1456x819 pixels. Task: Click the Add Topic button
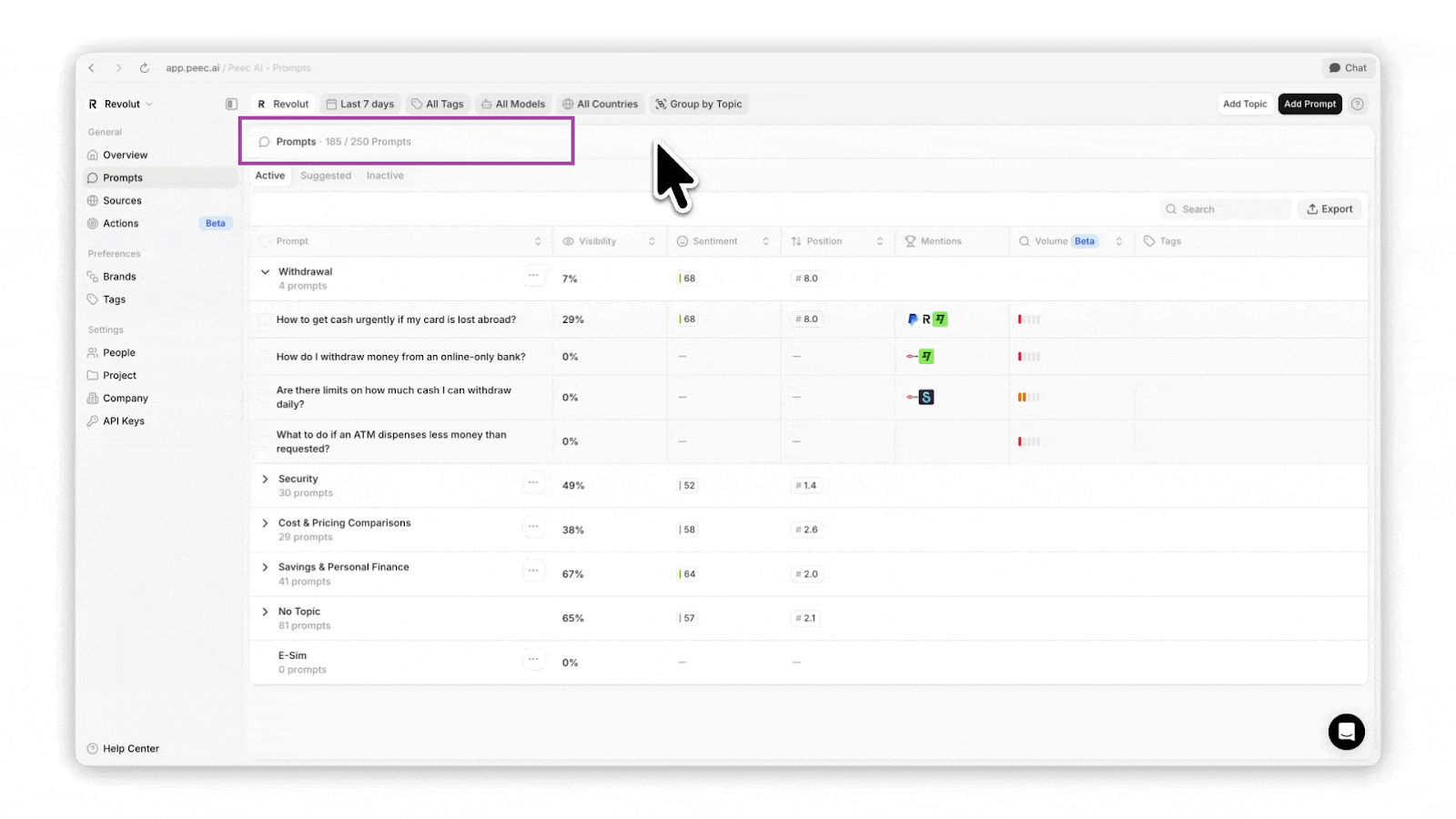tap(1245, 105)
